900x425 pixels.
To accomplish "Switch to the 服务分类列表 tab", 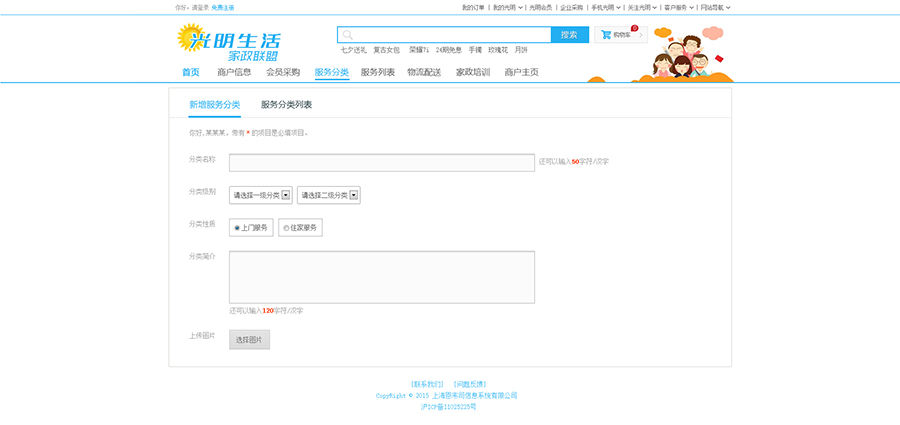I will (x=286, y=104).
